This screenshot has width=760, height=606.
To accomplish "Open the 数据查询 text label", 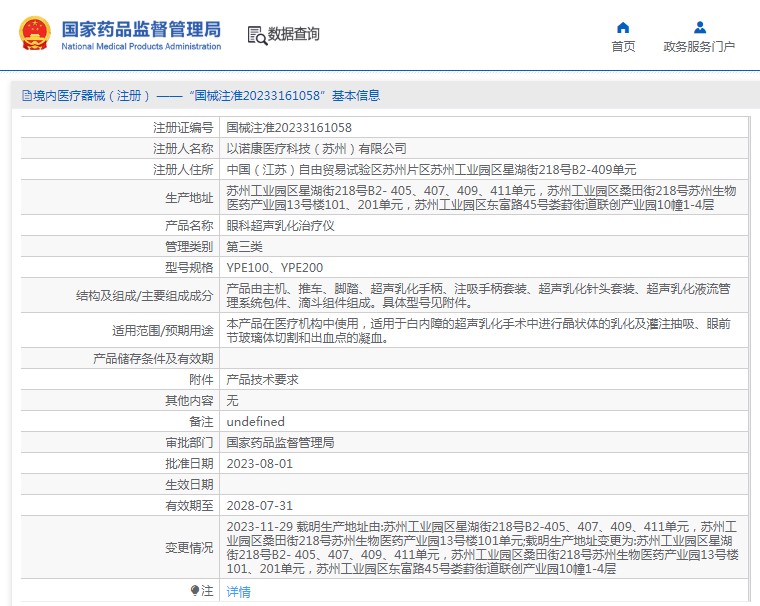I will (294, 34).
